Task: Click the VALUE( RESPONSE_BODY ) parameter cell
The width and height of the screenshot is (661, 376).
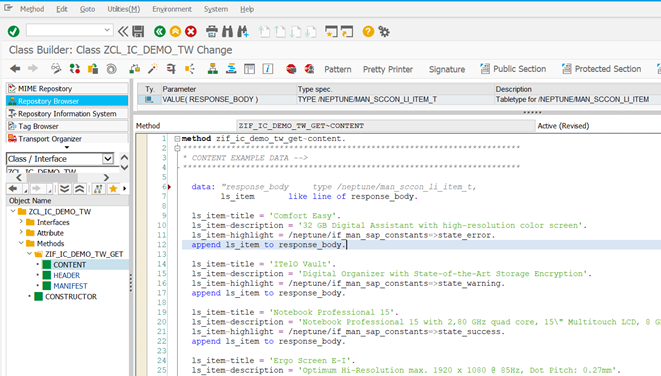Action: [x=228, y=99]
